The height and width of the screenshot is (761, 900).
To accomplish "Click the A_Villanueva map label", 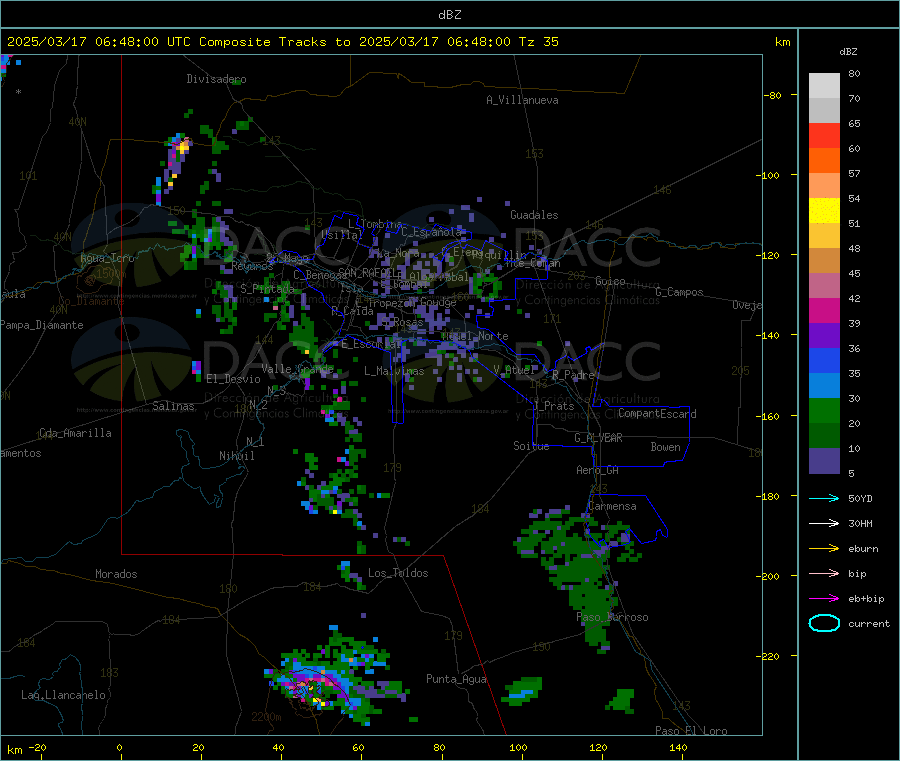I will (x=522, y=100).
